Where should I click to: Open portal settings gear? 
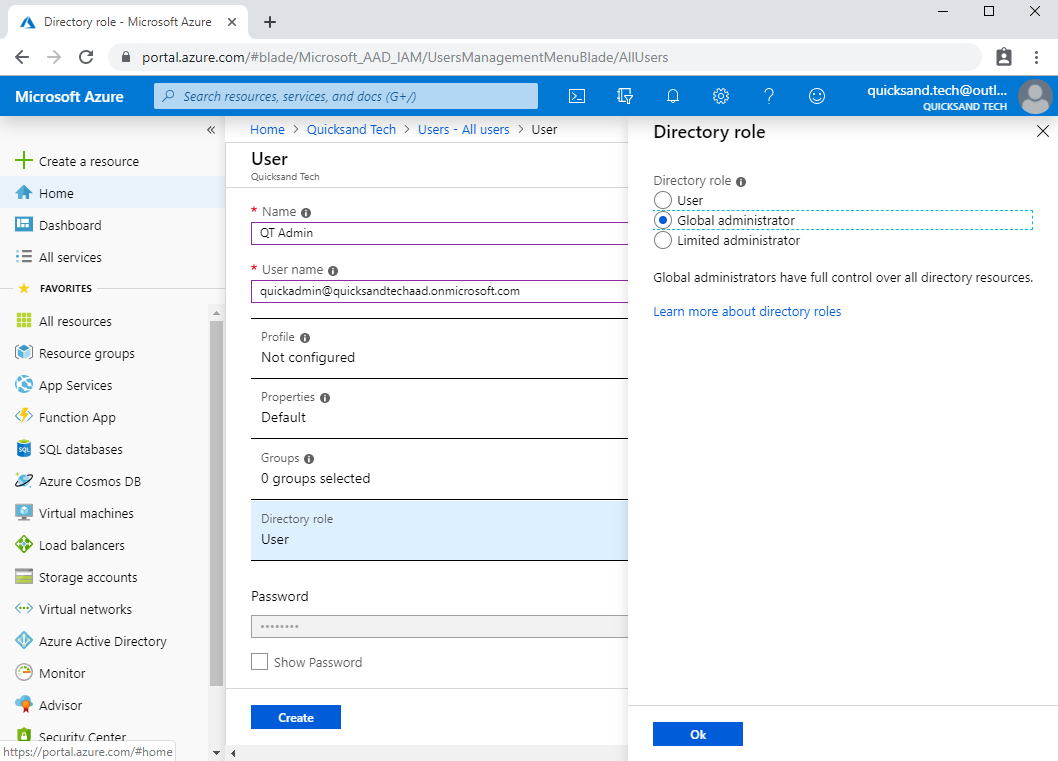point(721,96)
